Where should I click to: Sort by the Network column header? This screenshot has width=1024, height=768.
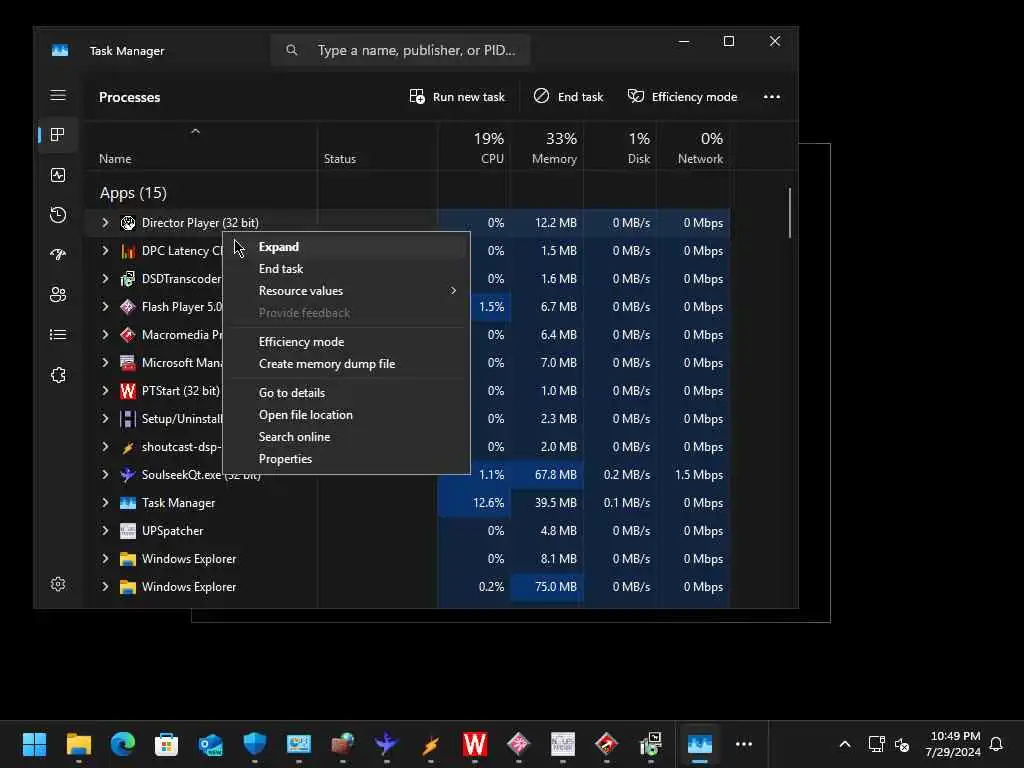[695, 147]
